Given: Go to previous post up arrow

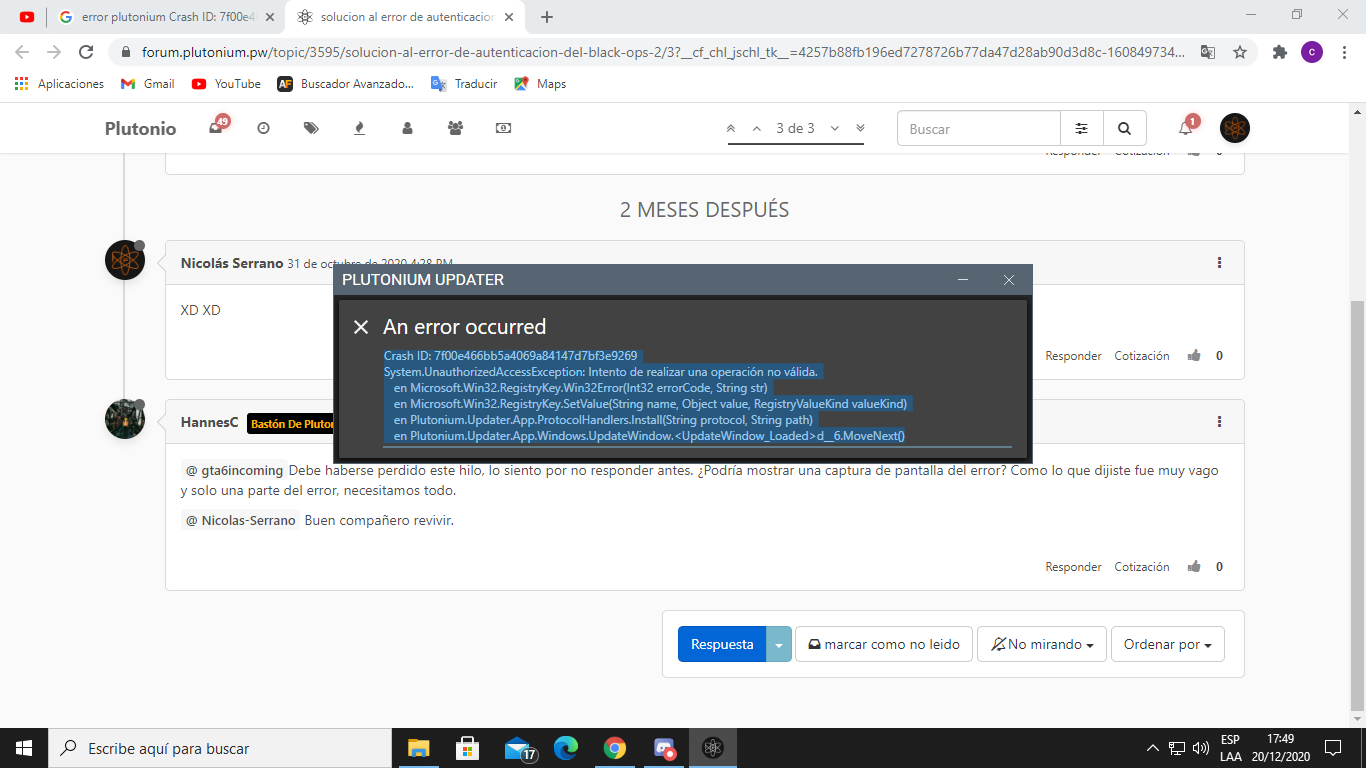Looking at the screenshot, I should click(x=756, y=128).
